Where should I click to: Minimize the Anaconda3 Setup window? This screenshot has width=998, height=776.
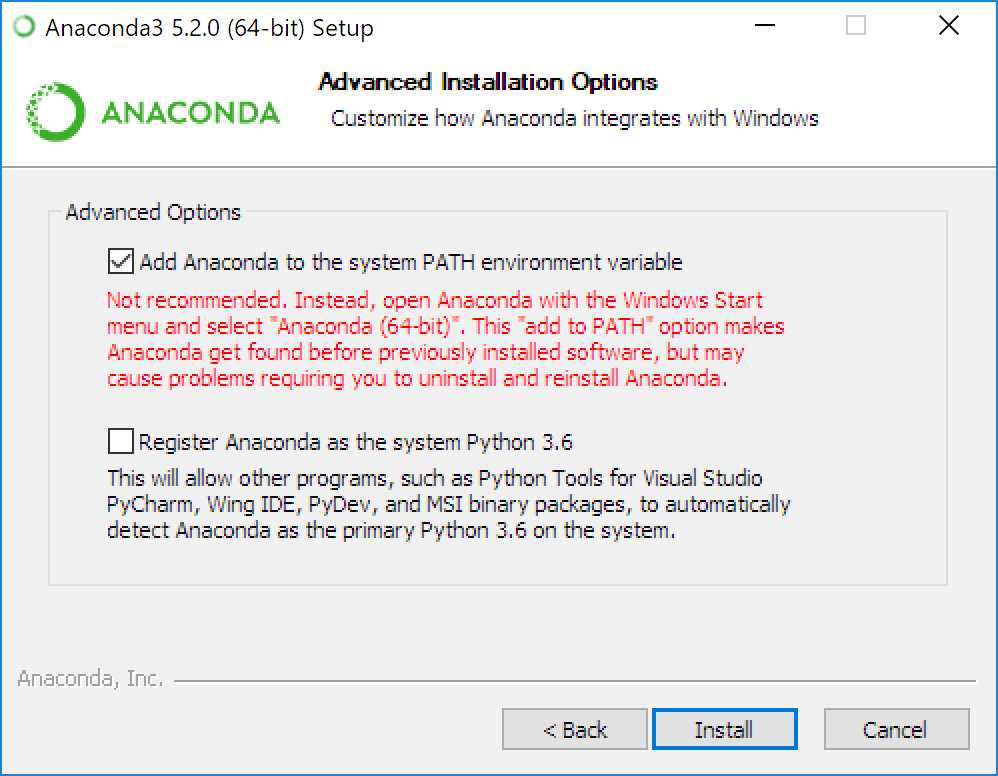click(x=764, y=26)
